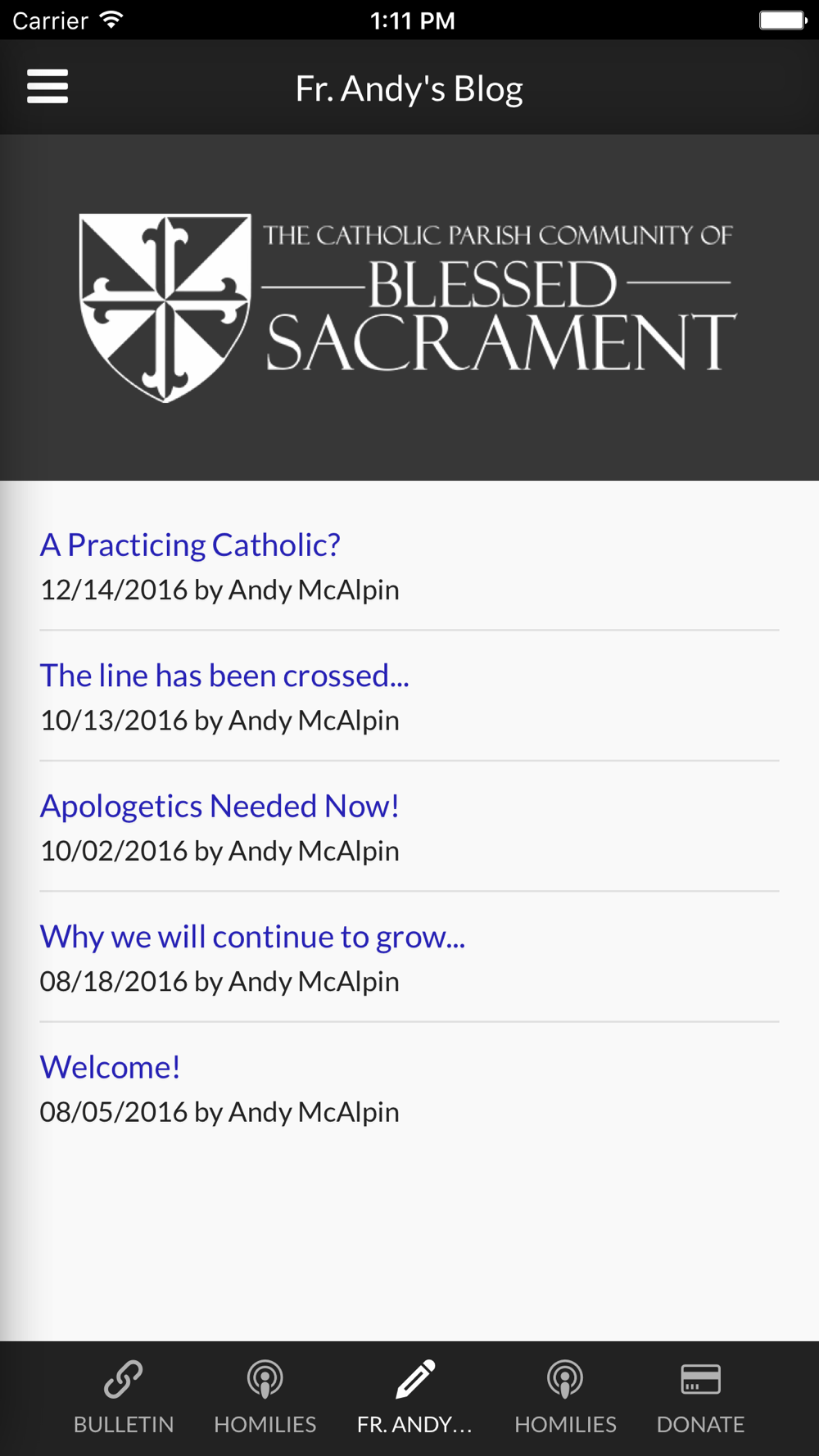Click the 12/14/2016 byline text
This screenshot has width=819, height=1456.
pos(219,590)
